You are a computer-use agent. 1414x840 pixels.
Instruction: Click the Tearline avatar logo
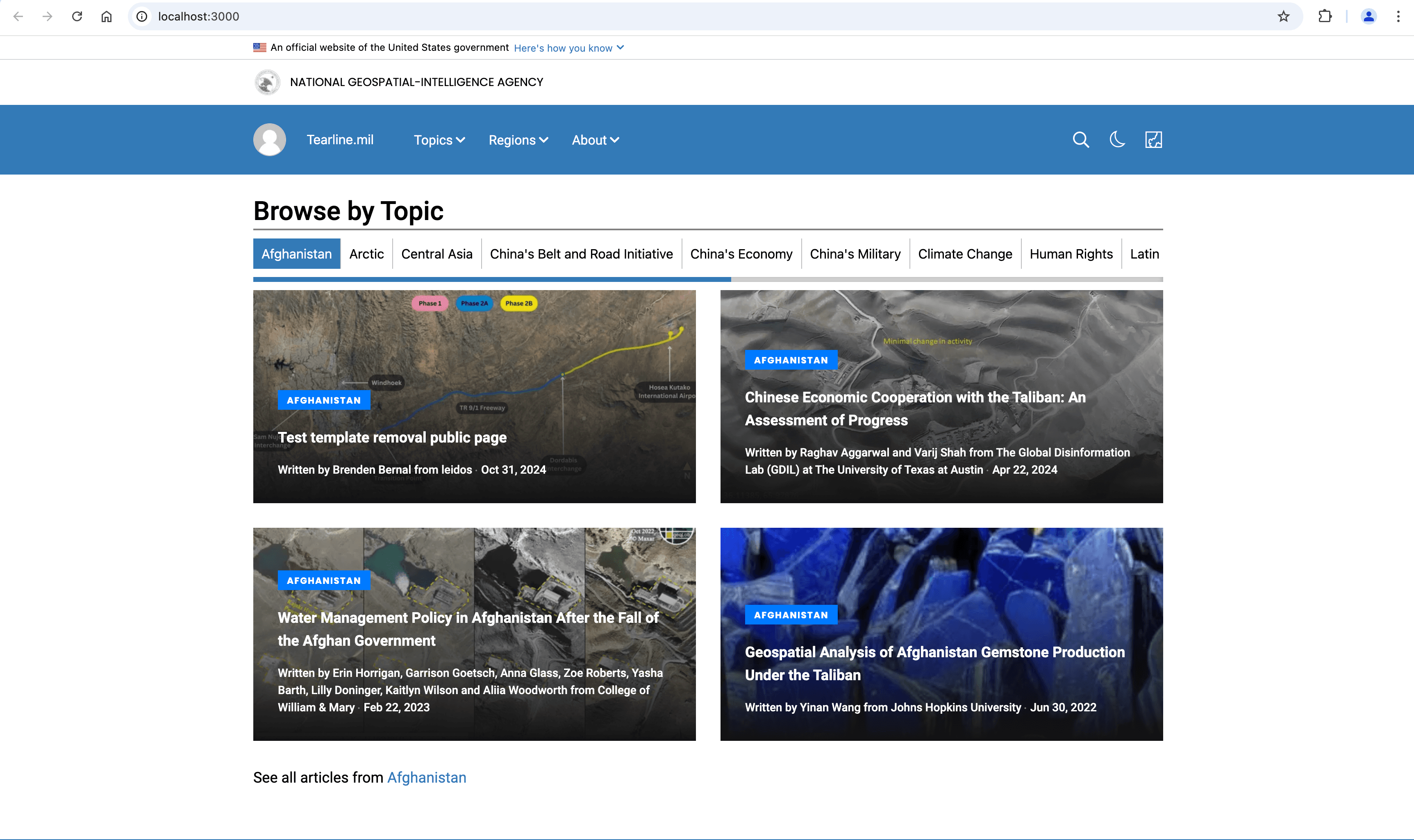pos(269,140)
